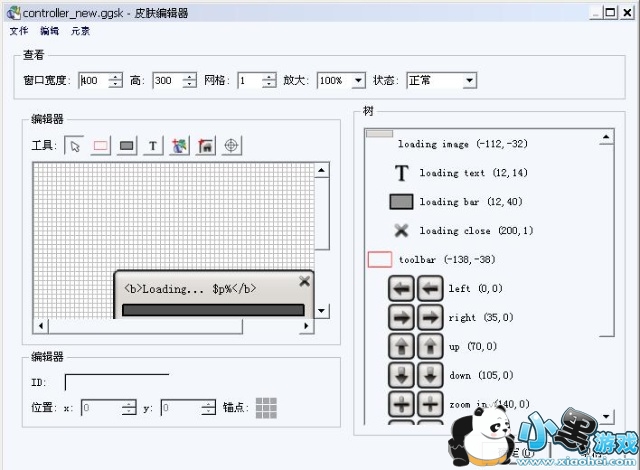Open the 编辑 menu
The image size is (640, 470).
tap(49, 31)
